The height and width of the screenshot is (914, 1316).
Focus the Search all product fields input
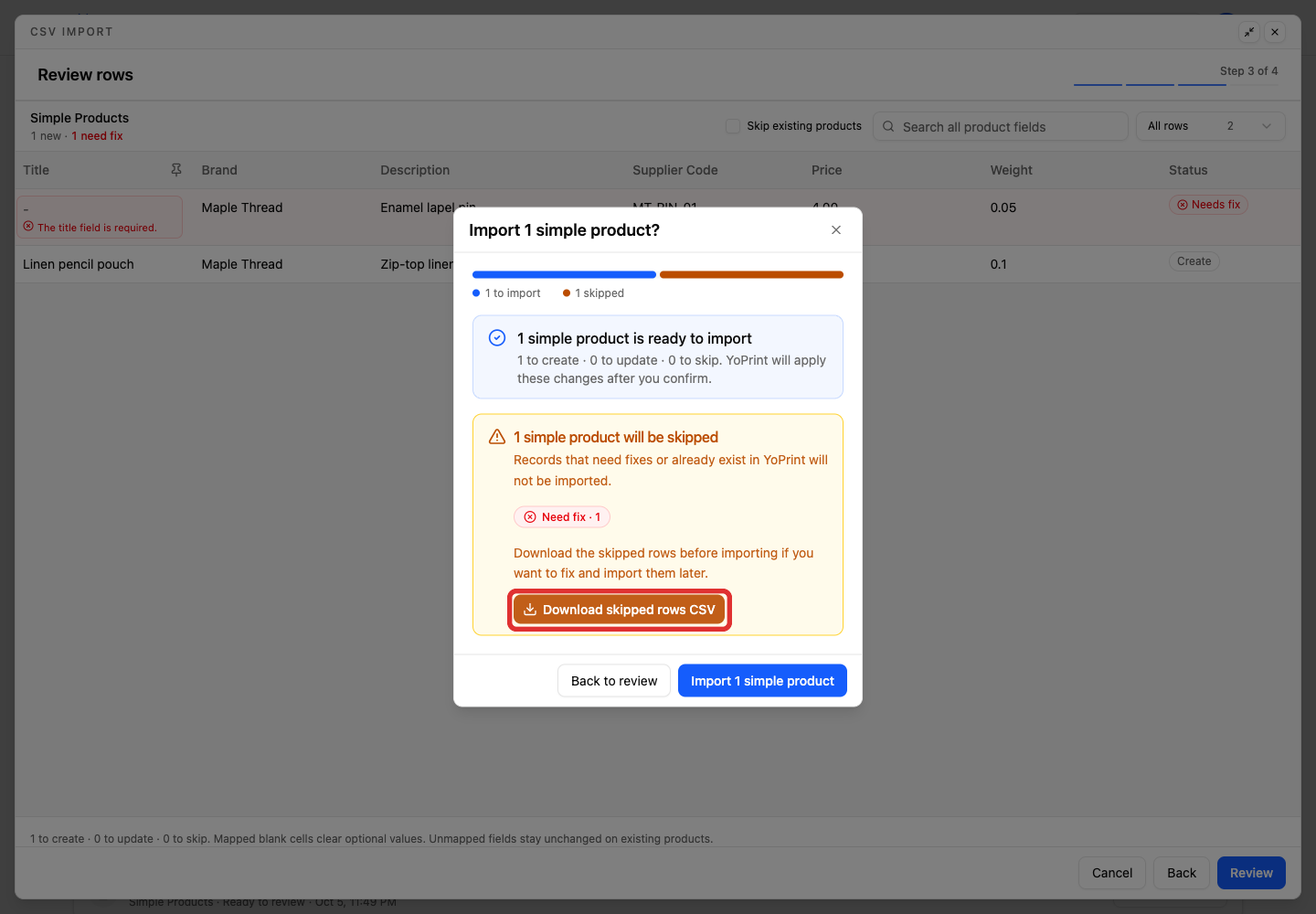pos(1001,126)
